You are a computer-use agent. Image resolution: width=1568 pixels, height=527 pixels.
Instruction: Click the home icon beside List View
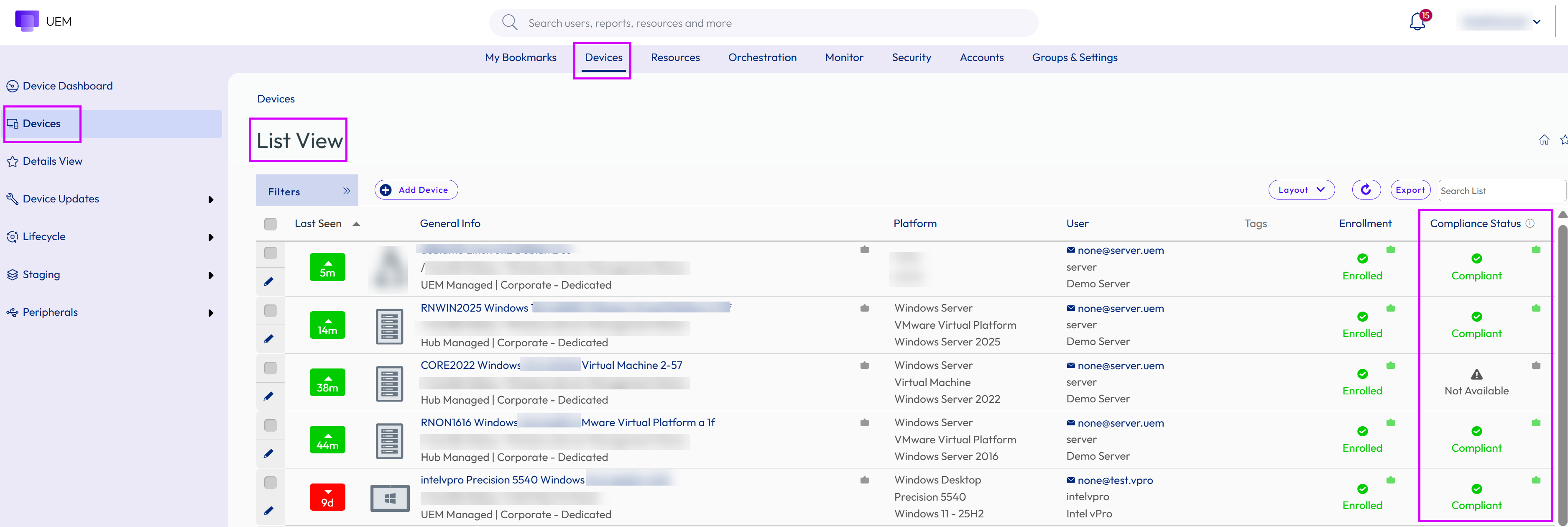click(1544, 140)
